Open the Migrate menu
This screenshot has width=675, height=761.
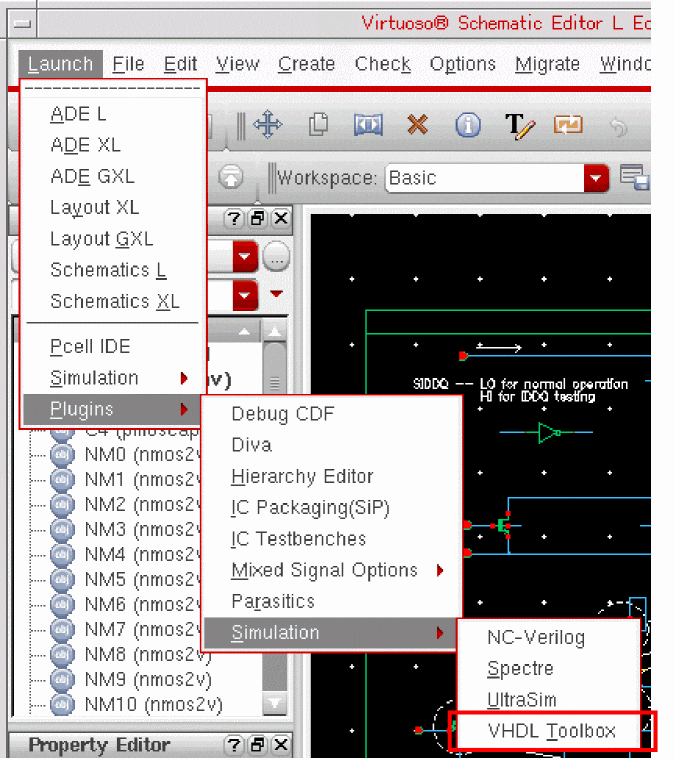[547, 64]
